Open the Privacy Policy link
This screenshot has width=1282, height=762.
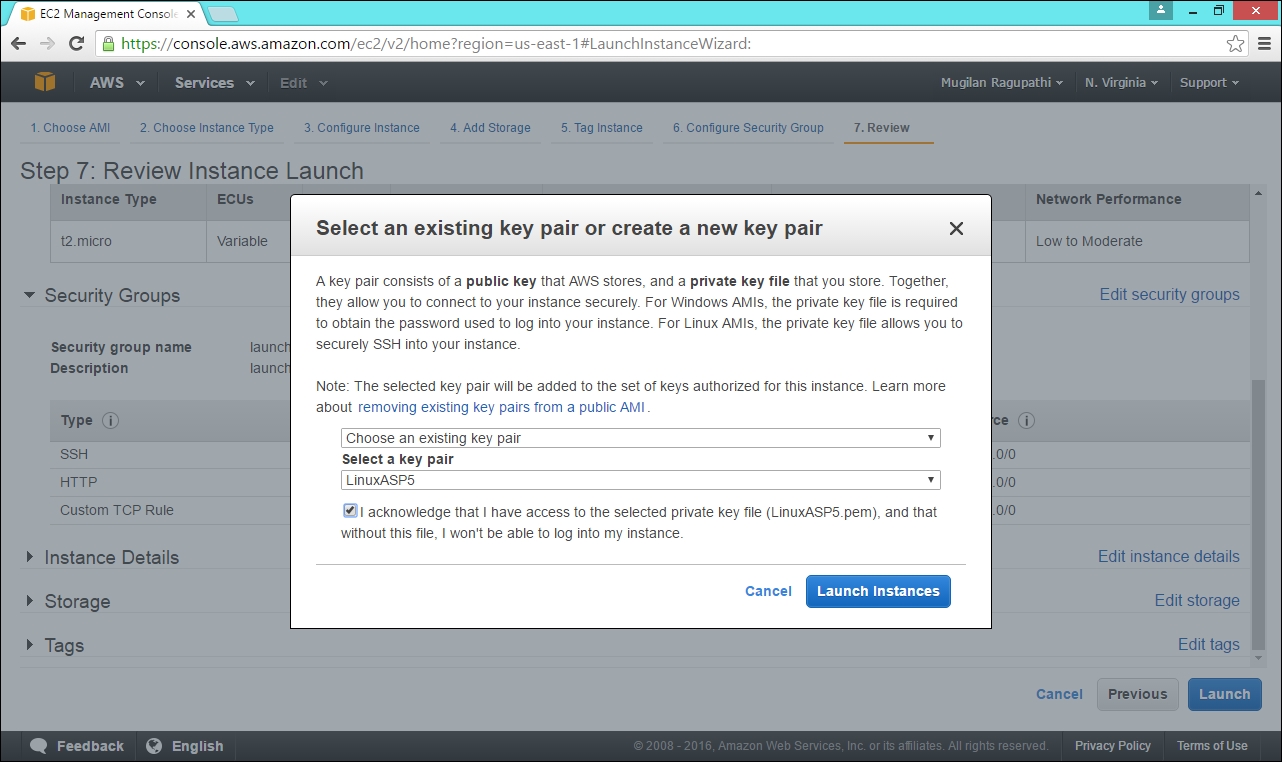1113,746
